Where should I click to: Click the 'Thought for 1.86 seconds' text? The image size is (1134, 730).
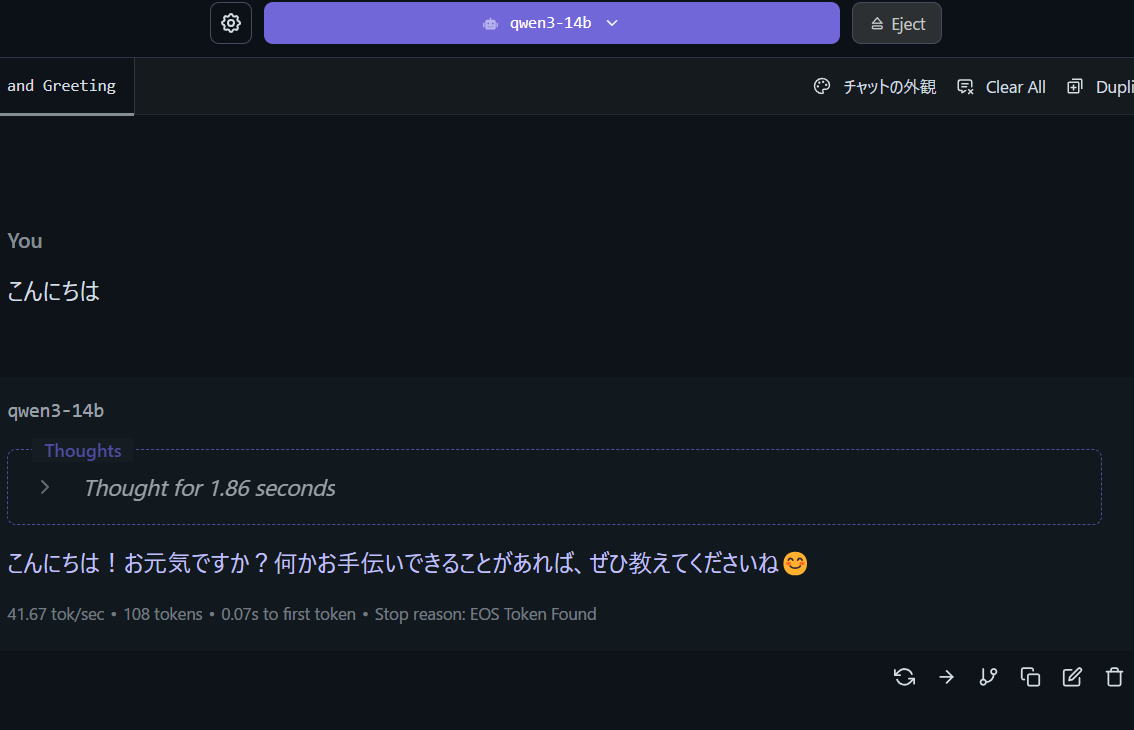pos(209,488)
